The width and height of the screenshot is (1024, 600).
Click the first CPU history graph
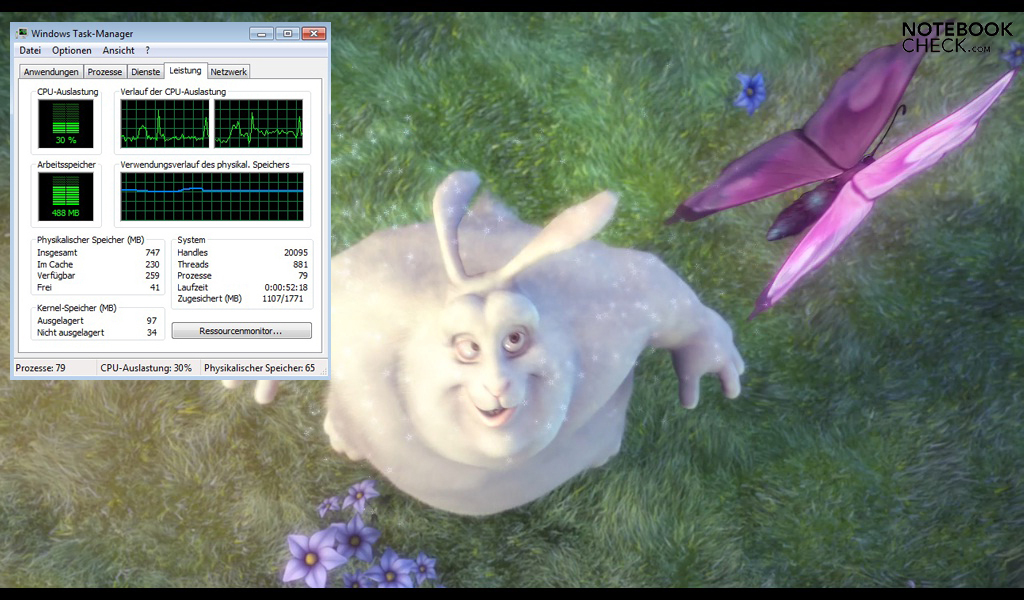tap(165, 123)
